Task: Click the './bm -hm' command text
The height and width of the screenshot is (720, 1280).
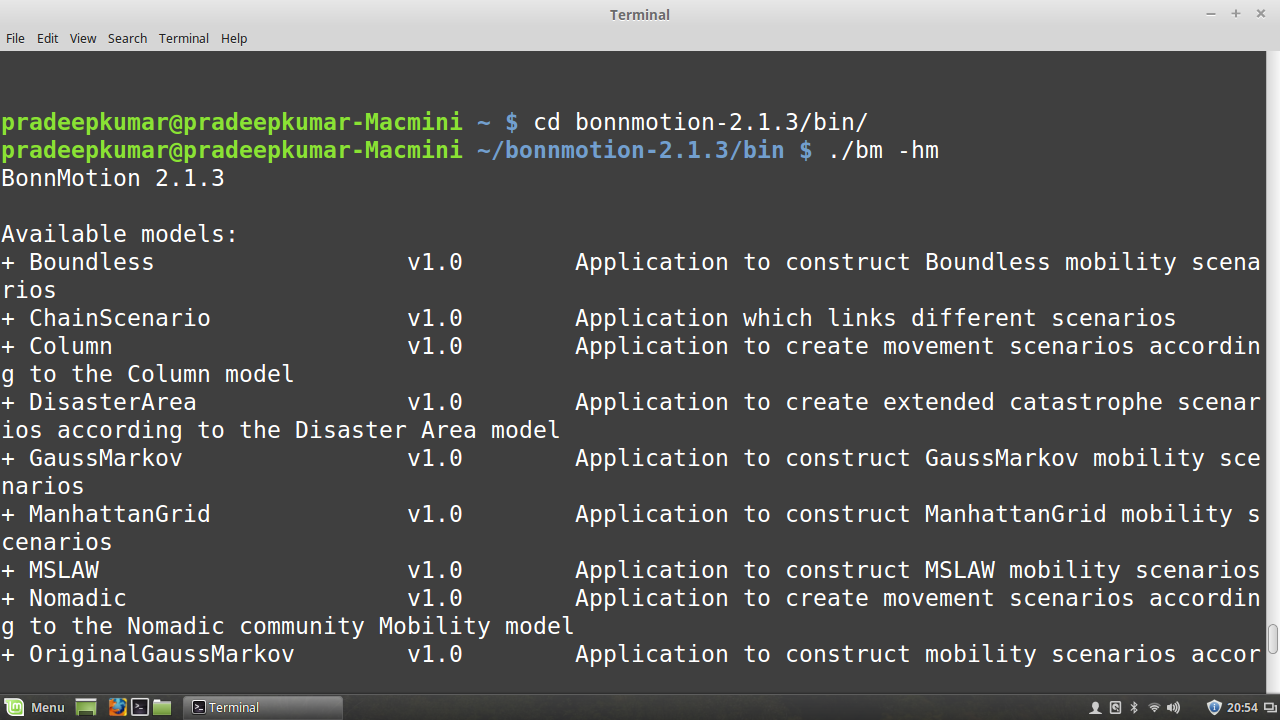Action: coord(883,150)
